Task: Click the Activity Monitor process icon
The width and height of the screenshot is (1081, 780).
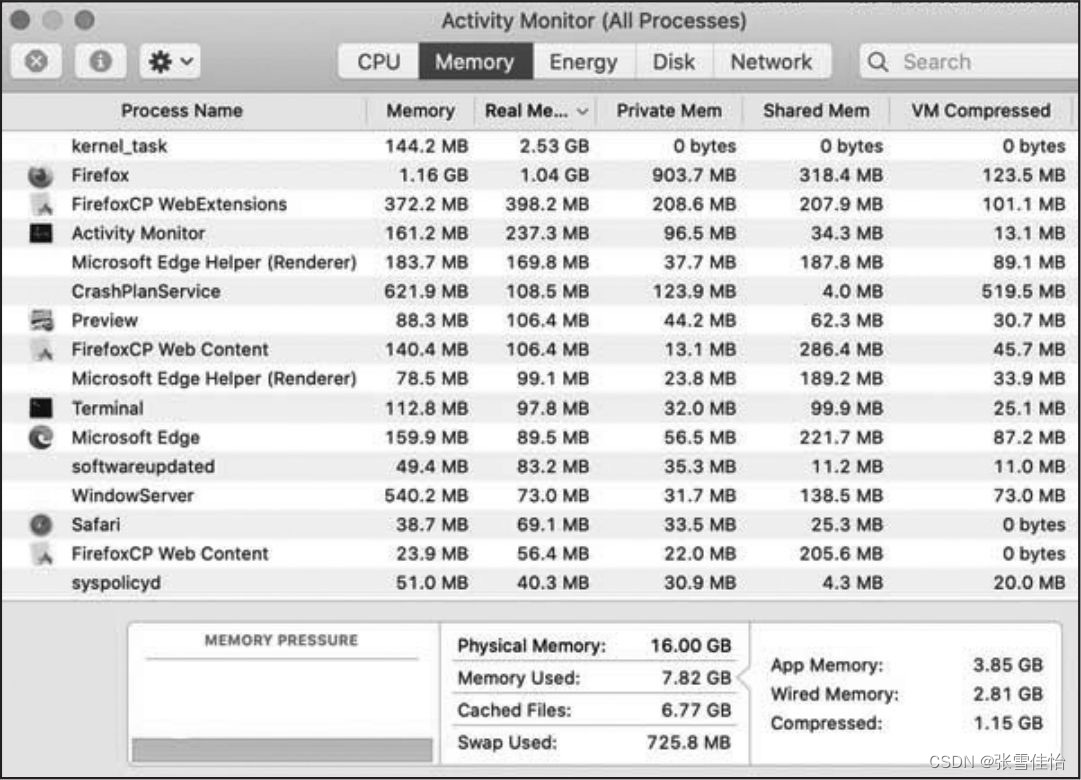Action: click(41, 234)
